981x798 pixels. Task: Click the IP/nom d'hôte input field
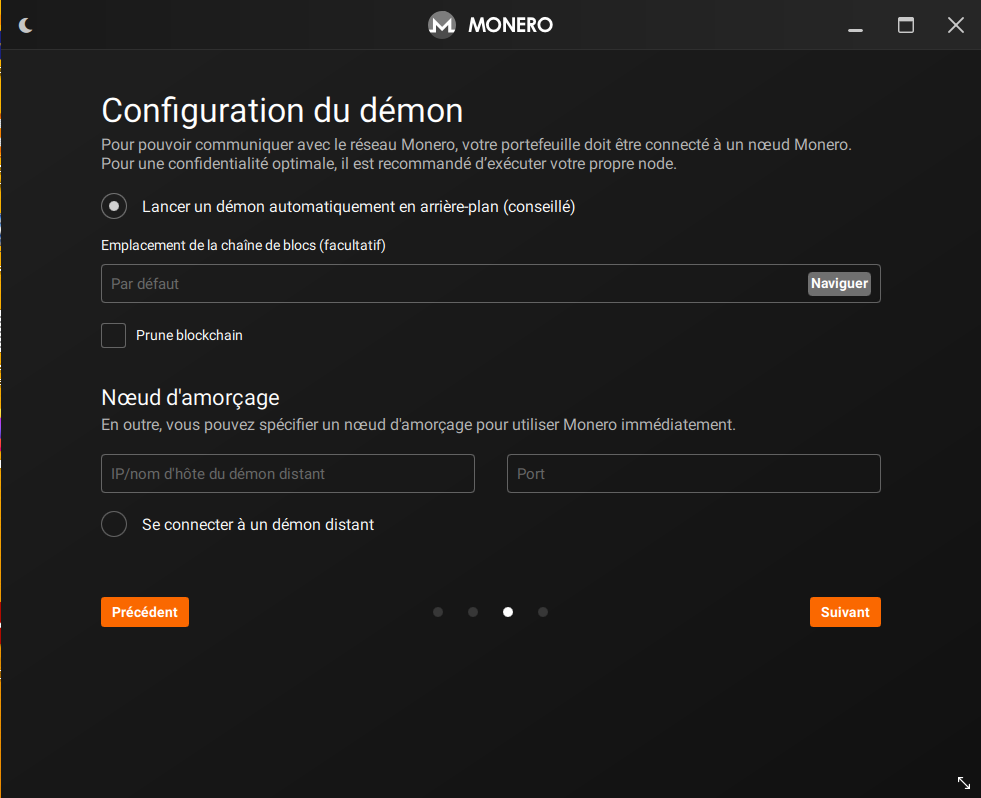click(288, 474)
